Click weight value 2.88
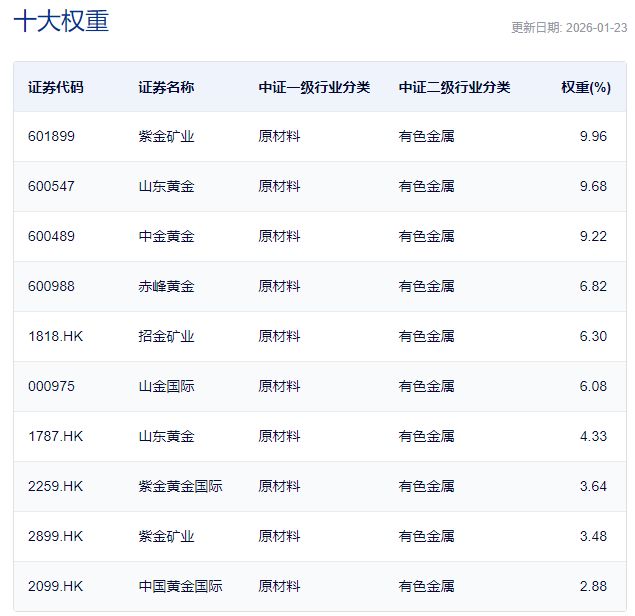The height and width of the screenshot is (616, 635). 593,586
